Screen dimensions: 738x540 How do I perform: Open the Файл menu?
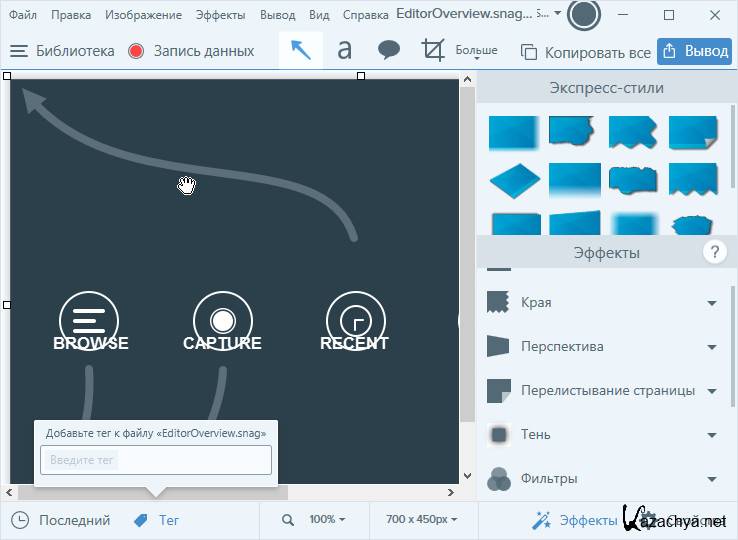click(23, 15)
